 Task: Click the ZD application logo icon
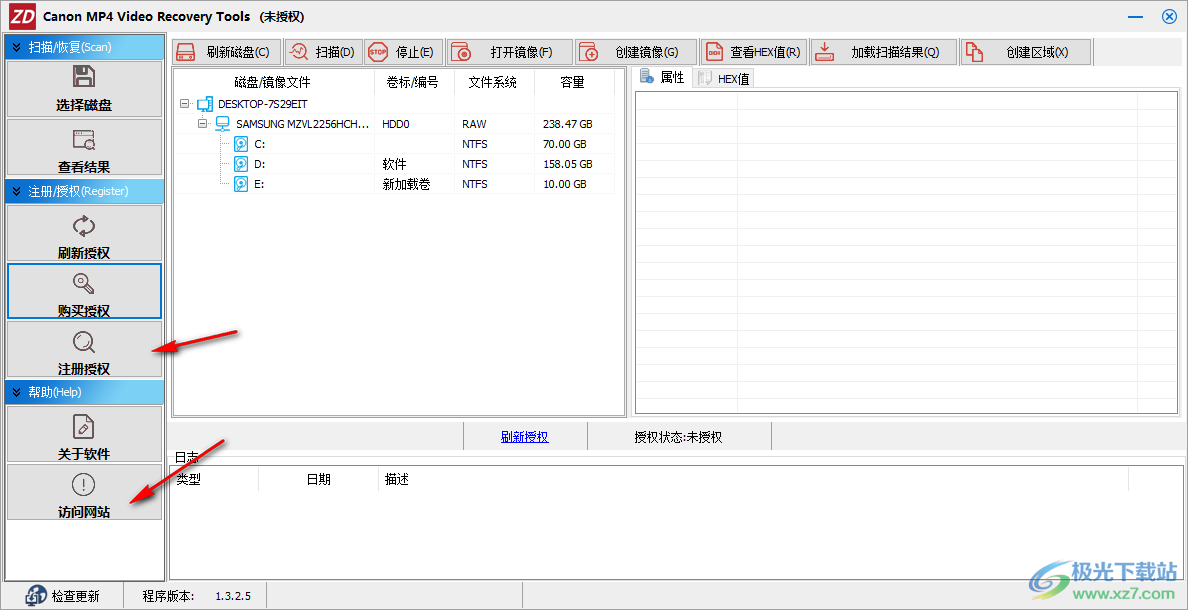click(23, 16)
